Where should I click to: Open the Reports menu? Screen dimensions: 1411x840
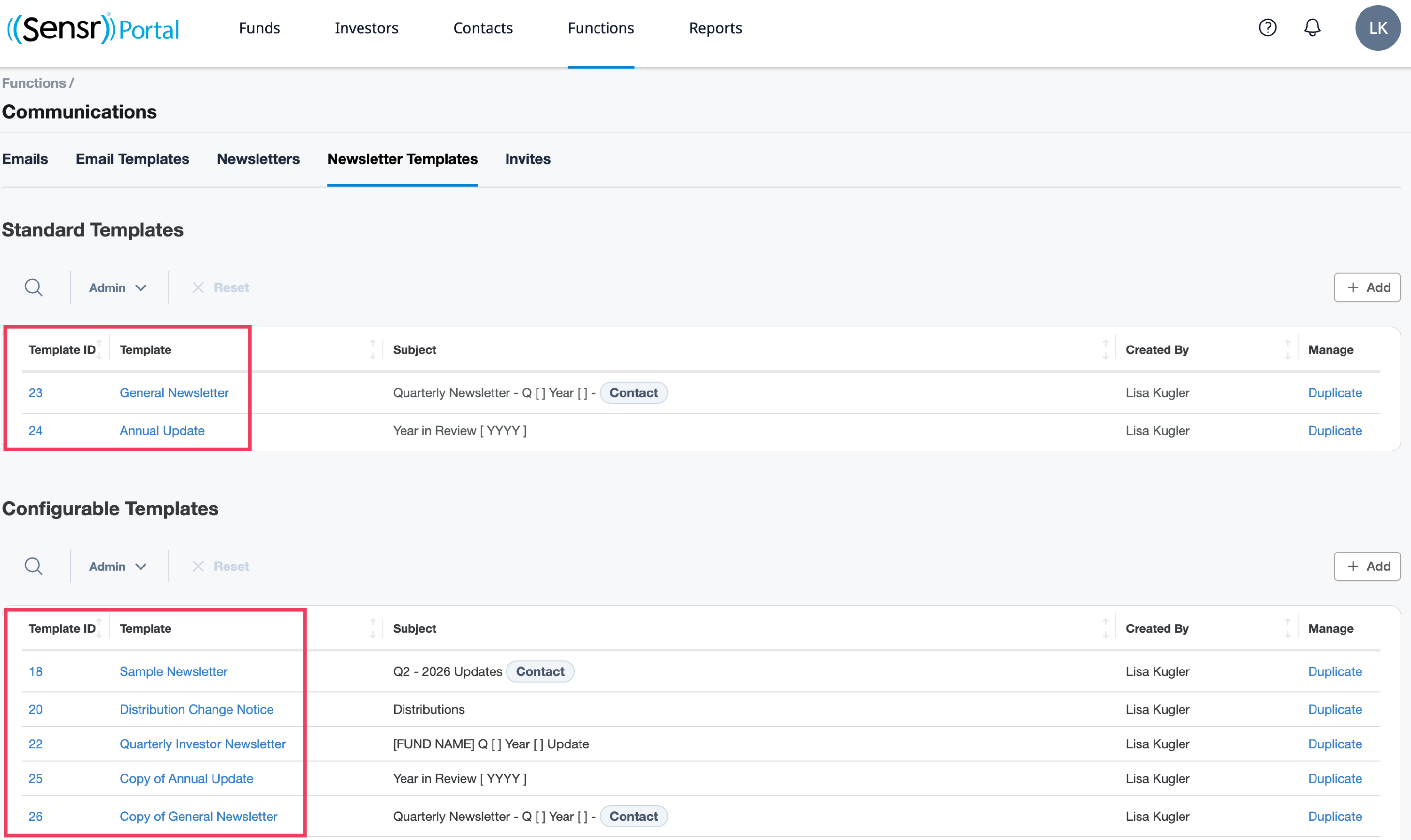pos(716,28)
